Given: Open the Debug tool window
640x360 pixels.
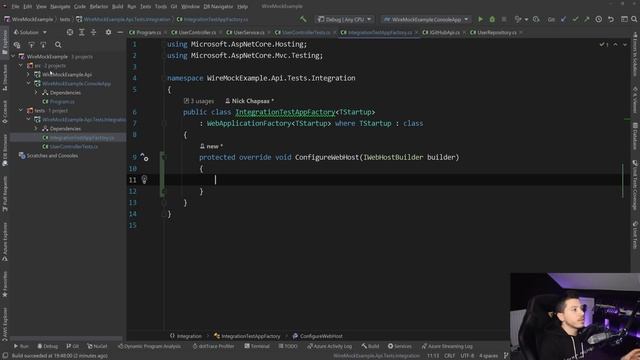Looking at the screenshot, I should [47, 346].
